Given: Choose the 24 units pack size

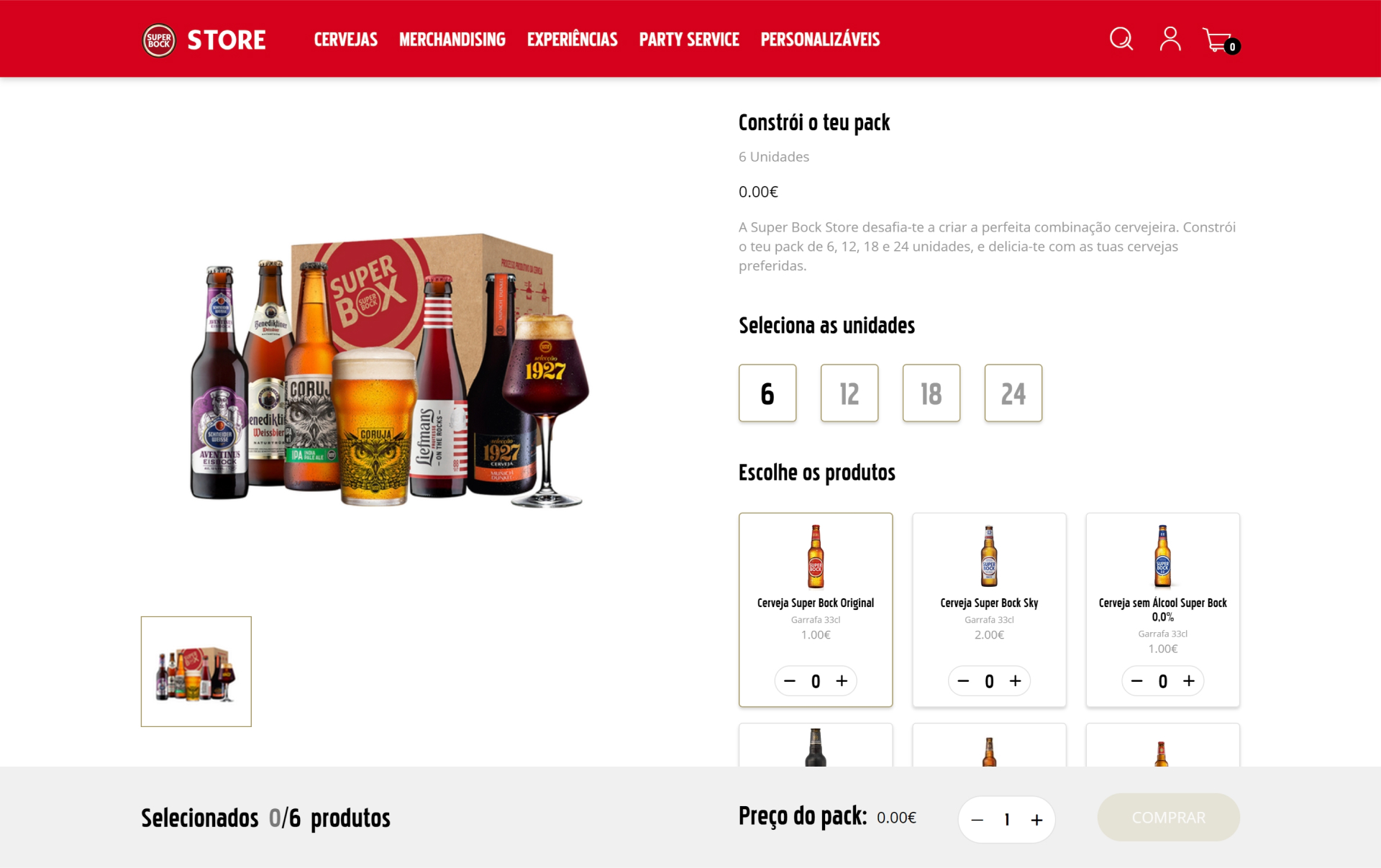Looking at the screenshot, I should point(1013,393).
